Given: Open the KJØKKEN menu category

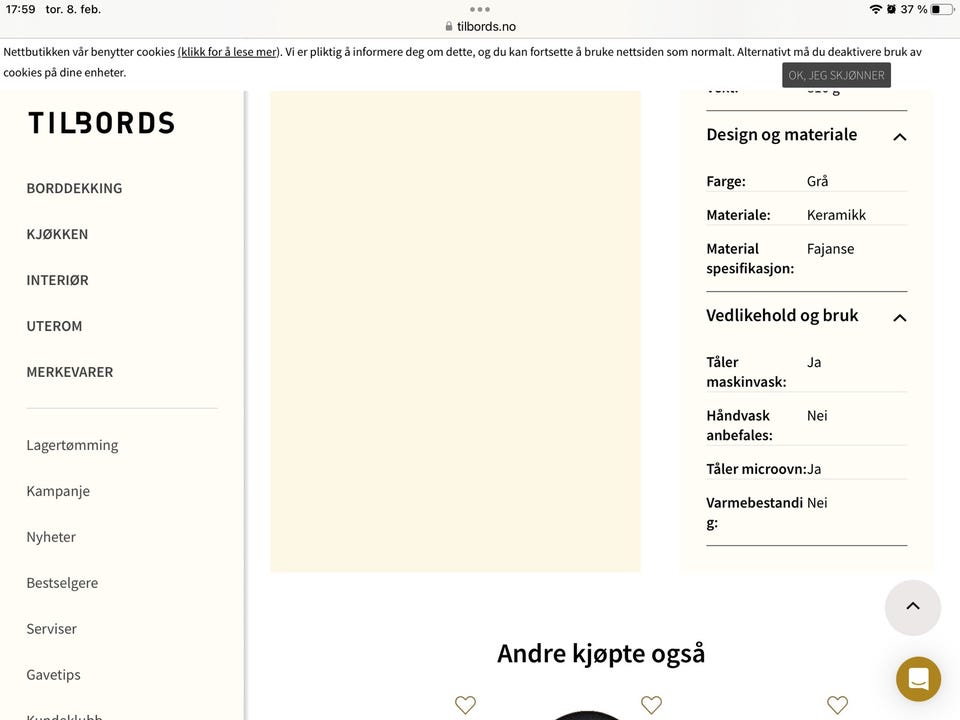Looking at the screenshot, I should (57, 233).
